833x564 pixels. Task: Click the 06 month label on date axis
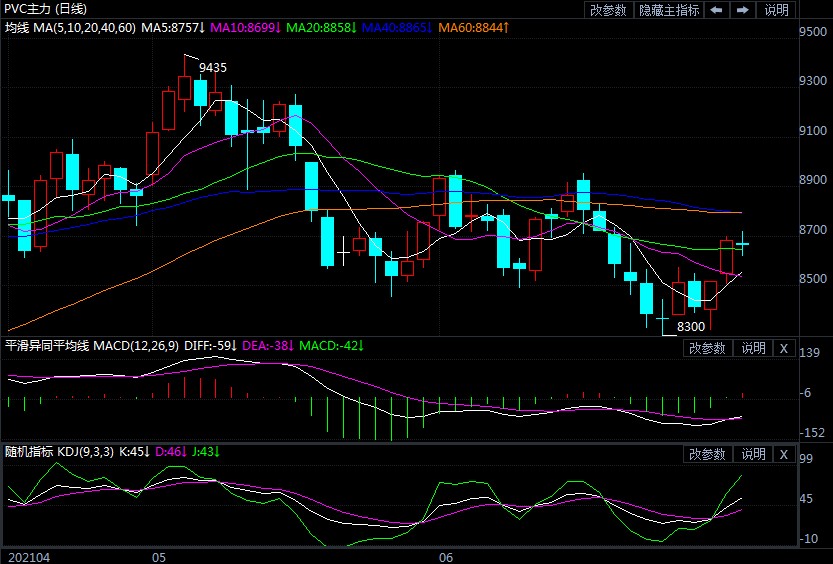pos(446,555)
